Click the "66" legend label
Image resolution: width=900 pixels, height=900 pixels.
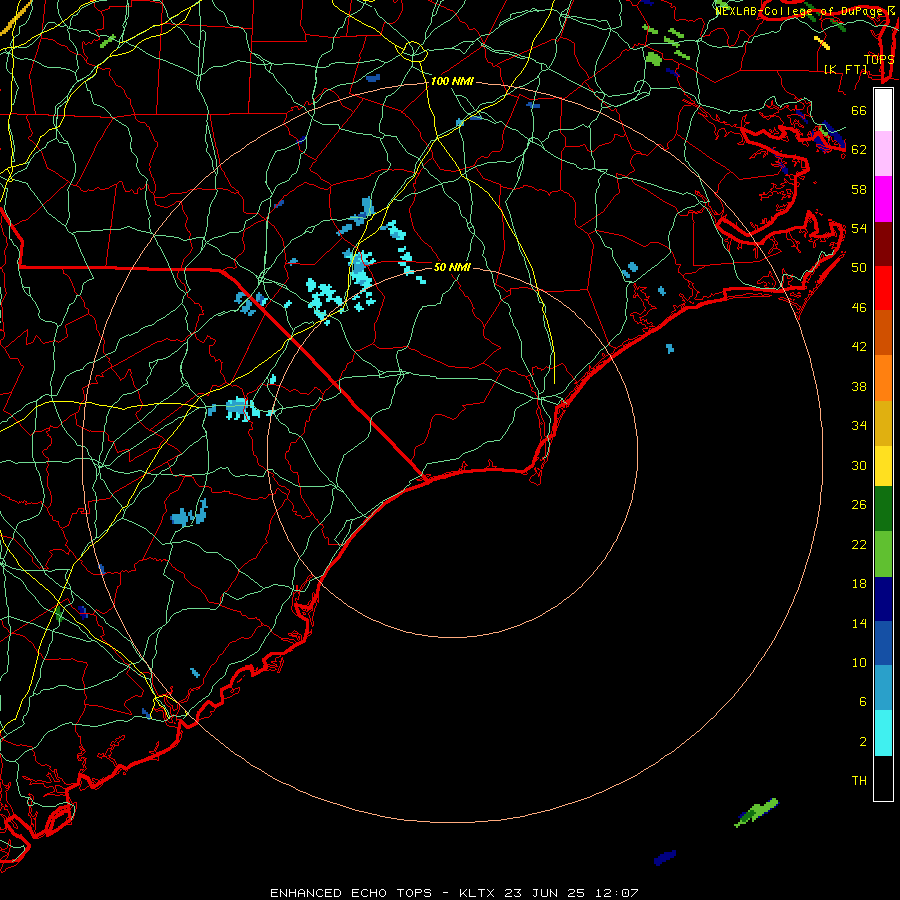coord(859,110)
